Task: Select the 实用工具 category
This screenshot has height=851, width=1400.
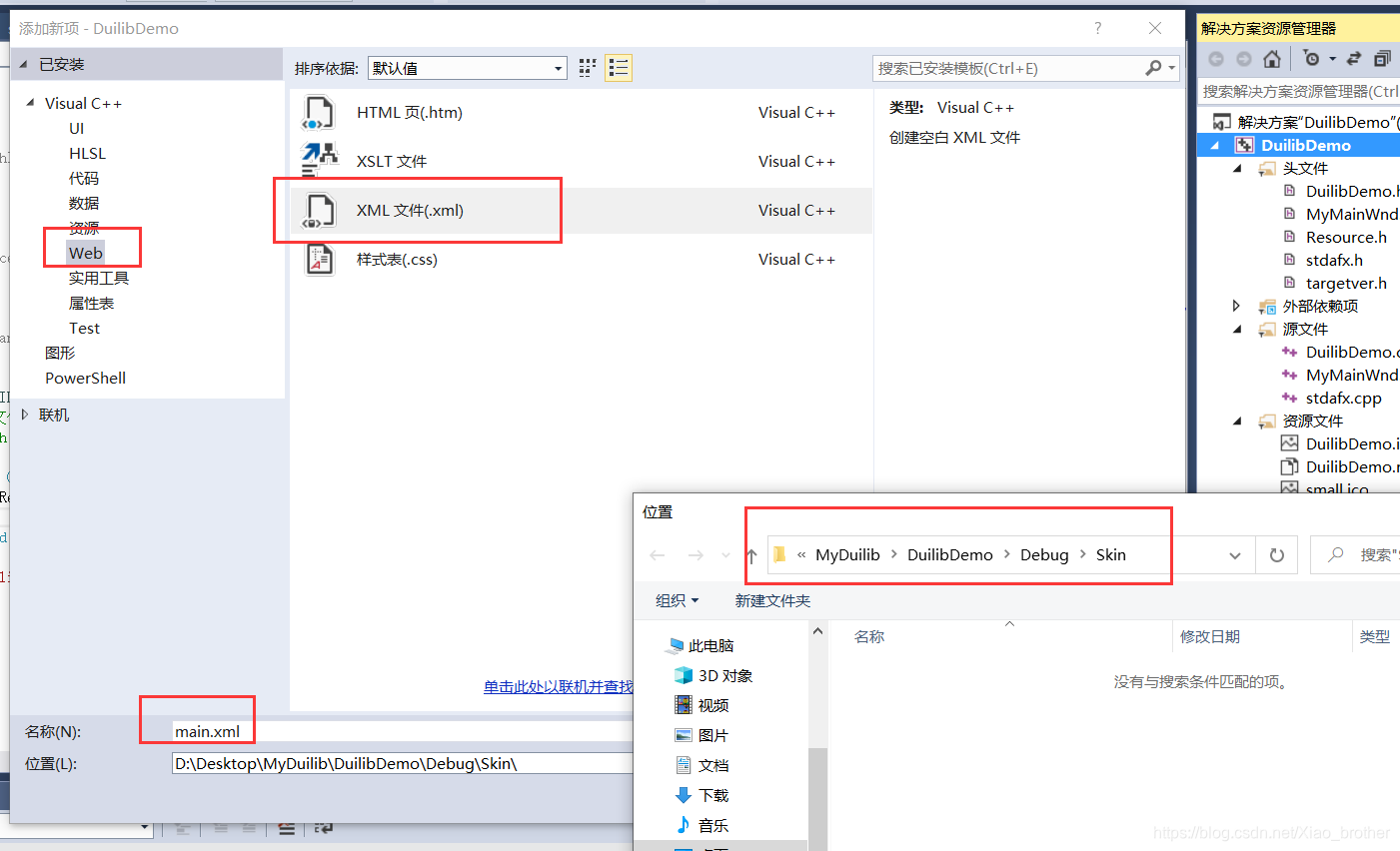Action: coord(99,278)
